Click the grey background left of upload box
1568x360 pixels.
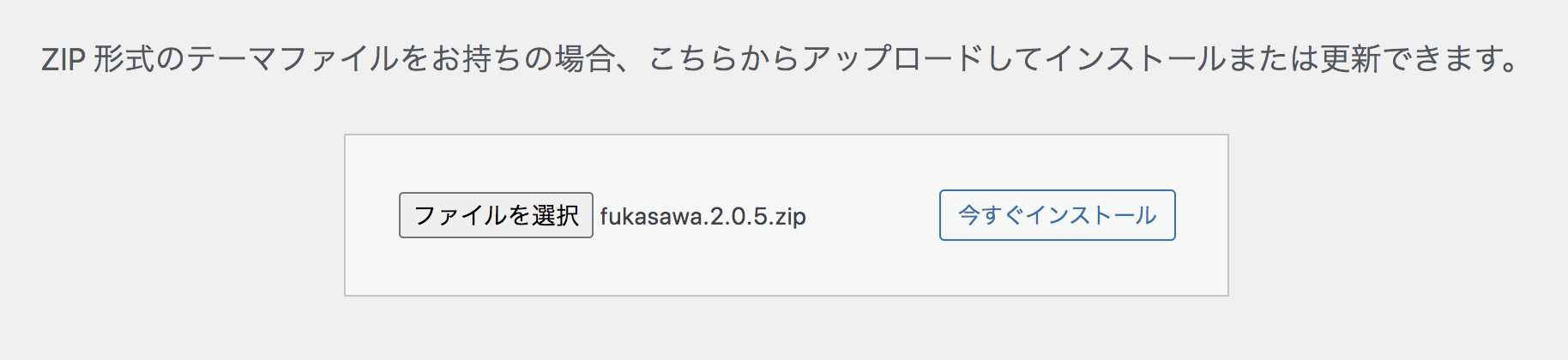(x=172, y=215)
